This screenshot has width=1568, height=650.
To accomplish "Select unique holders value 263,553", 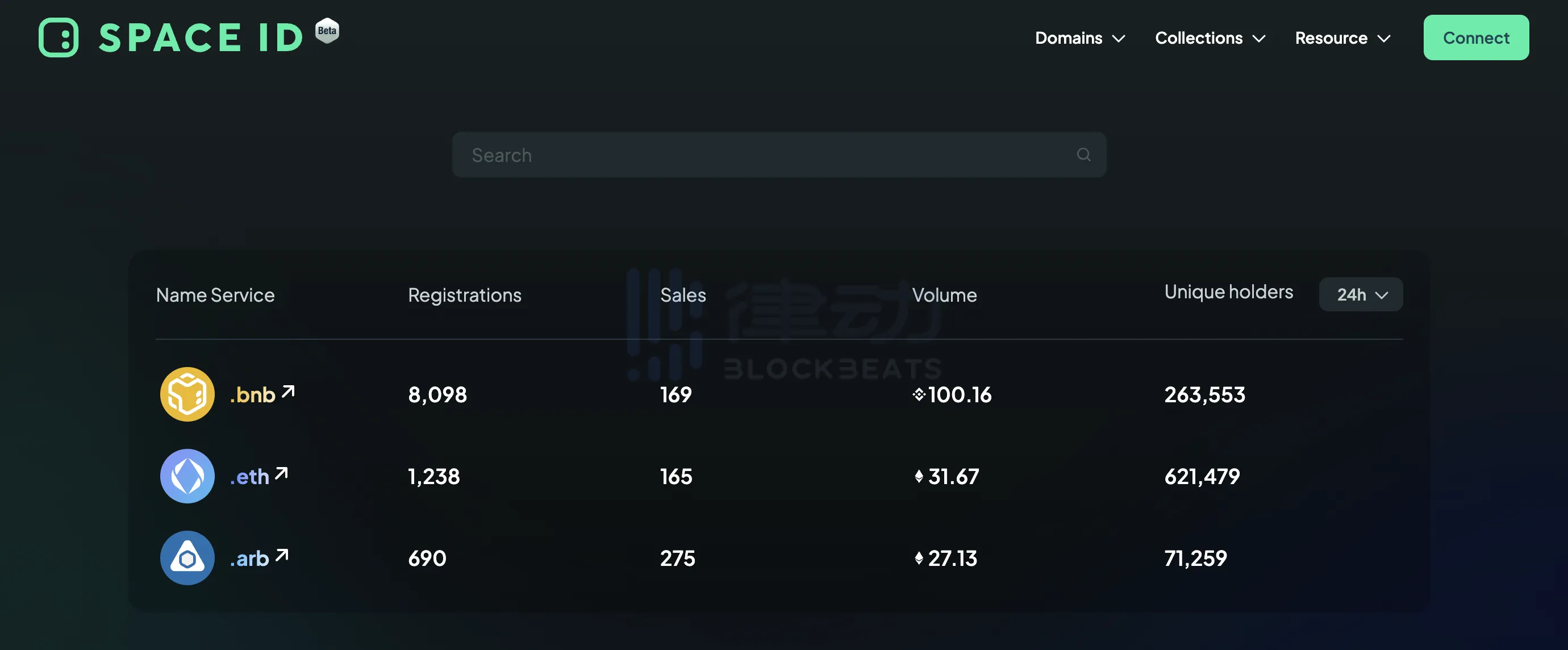I will pos(1204,394).
